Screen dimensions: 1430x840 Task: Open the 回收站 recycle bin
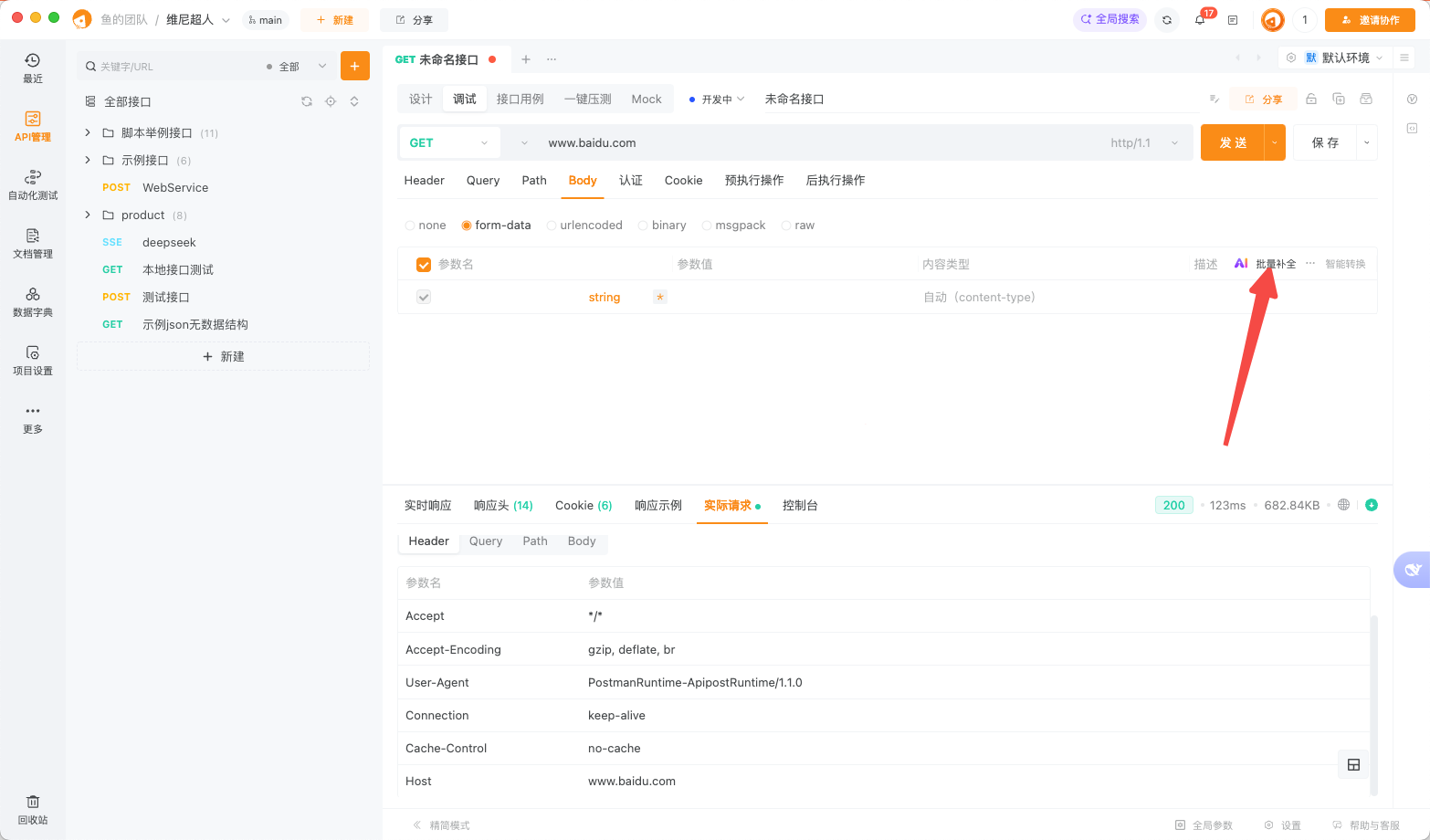pyautogui.click(x=33, y=810)
